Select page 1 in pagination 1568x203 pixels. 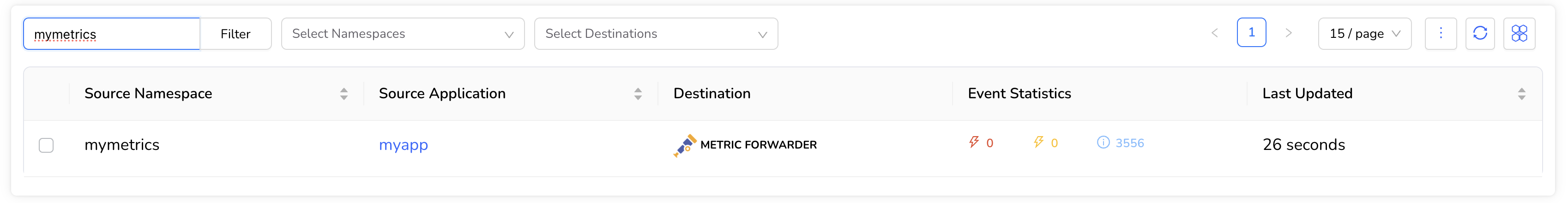tap(1251, 33)
